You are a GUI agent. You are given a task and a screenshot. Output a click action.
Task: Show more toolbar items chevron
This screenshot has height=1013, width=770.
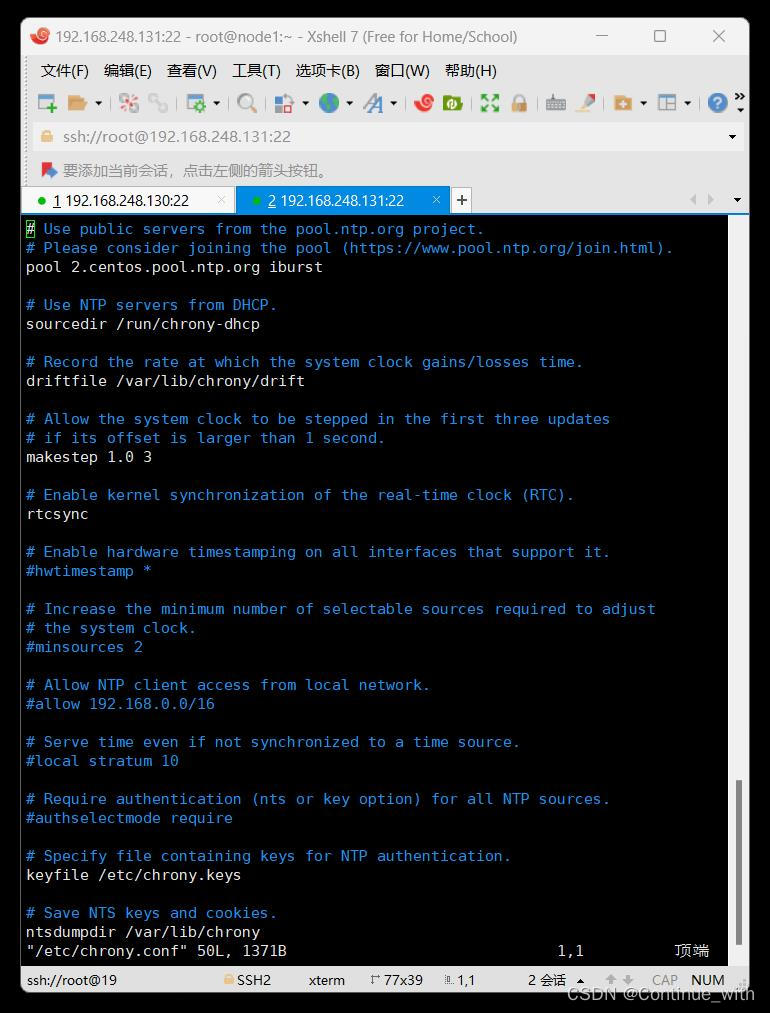(740, 102)
